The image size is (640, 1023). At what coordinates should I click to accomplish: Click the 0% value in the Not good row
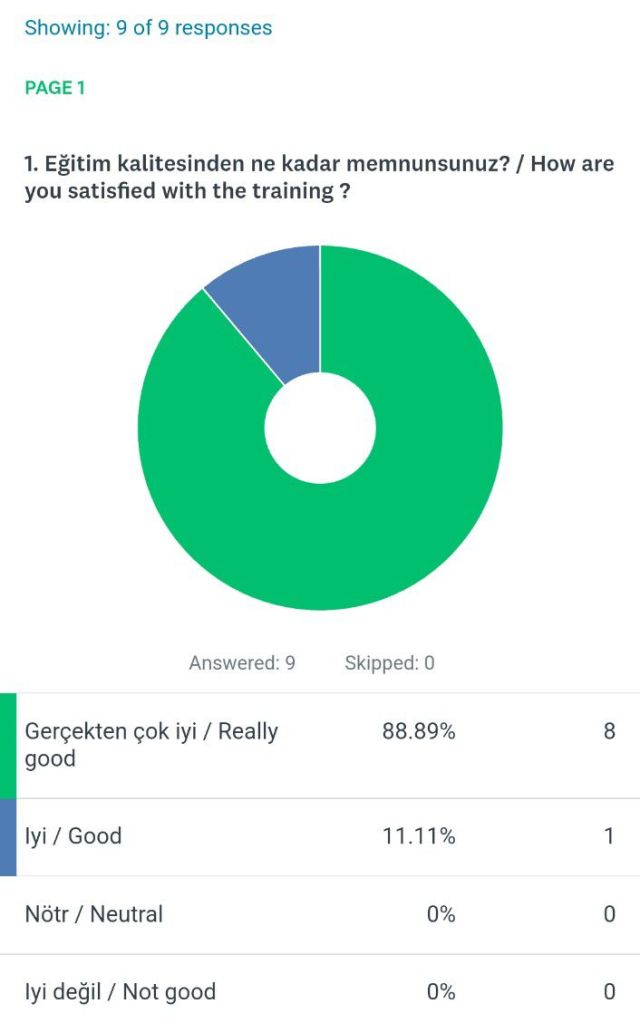tap(440, 992)
